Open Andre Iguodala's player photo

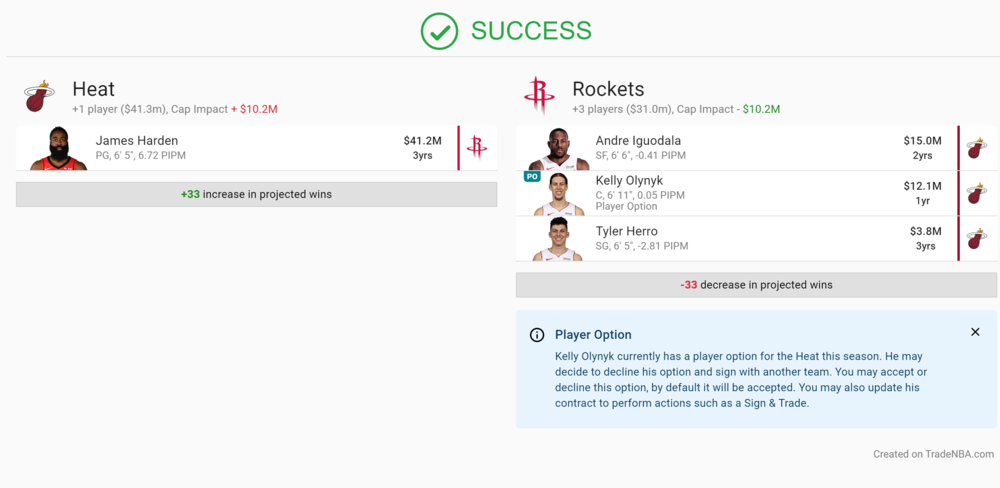pyautogui.click(x=559, y=148)
